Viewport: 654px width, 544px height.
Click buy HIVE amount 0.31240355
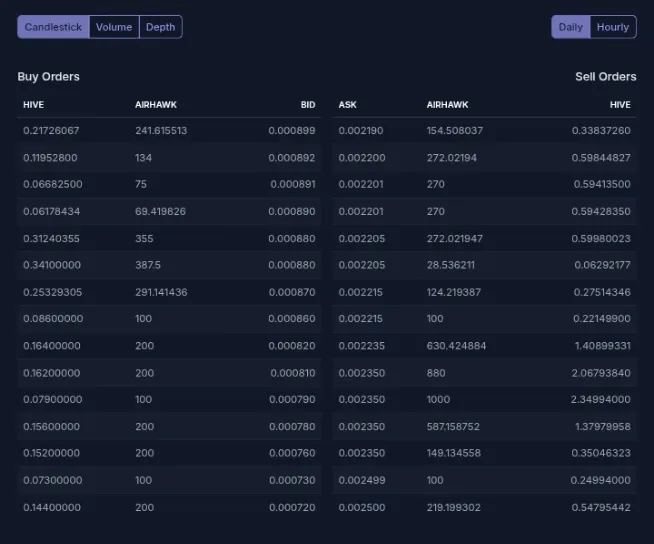pyautogui.click(x=51, y=239)
